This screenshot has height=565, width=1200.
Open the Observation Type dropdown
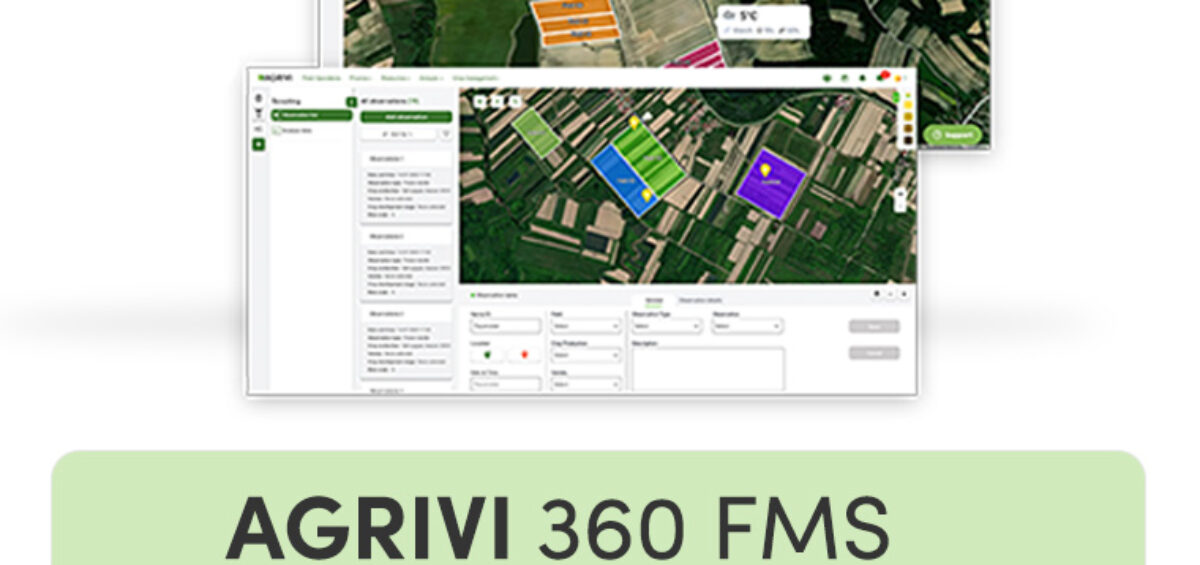click(667, 325)
